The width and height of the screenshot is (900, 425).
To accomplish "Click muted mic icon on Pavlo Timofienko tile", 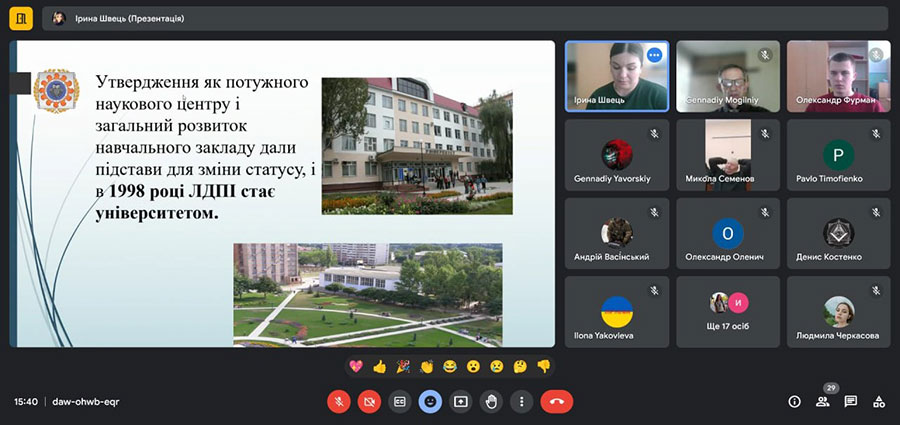I will 875,134.
